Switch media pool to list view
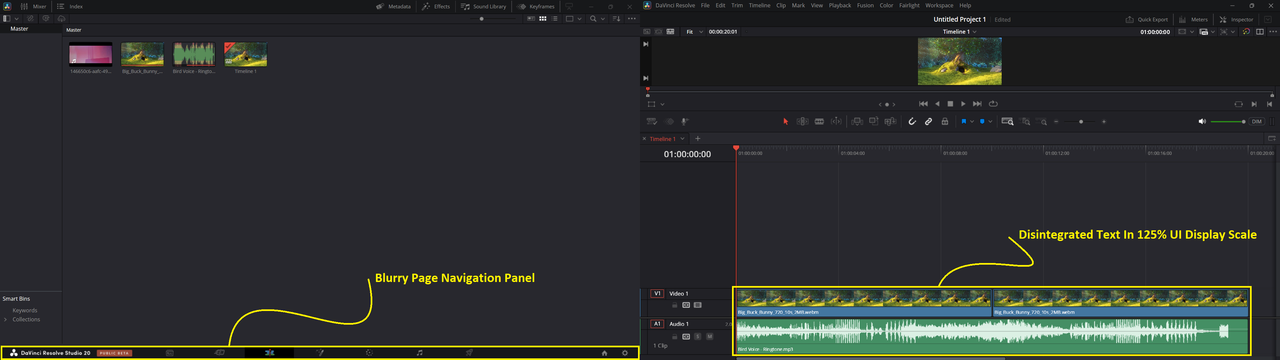The height and width of the screenshot is (360, 1280). coord(555,18)
